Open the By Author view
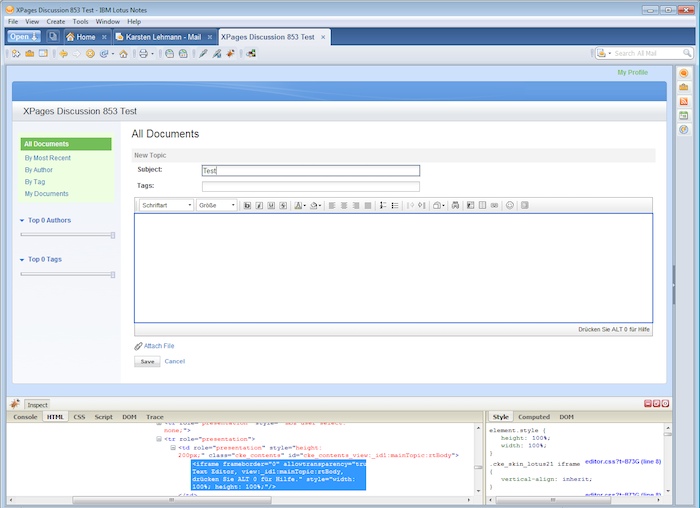700x508 pixels. (39, 170)
